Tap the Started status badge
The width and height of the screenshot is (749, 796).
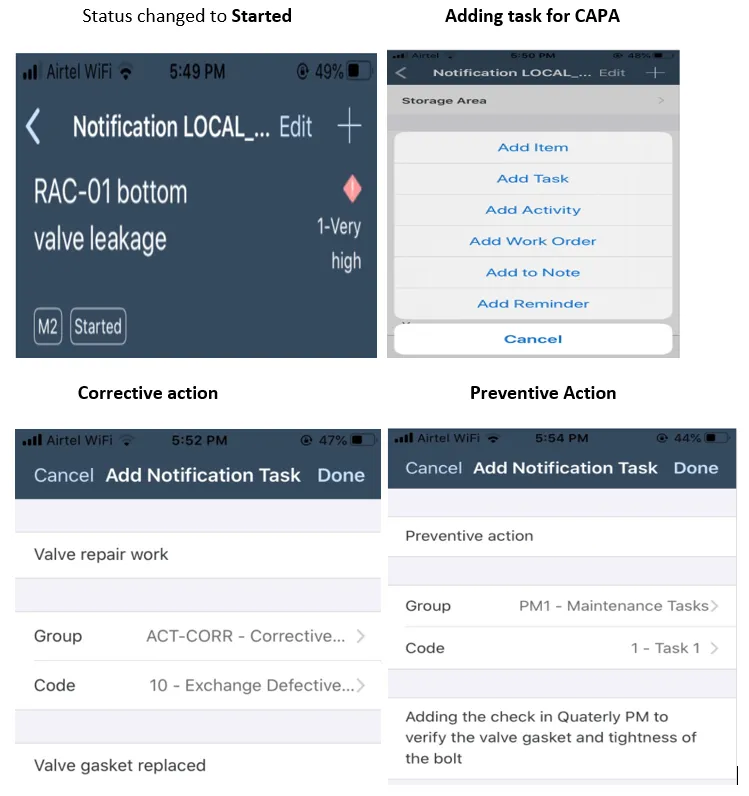[x=98, y=326]
